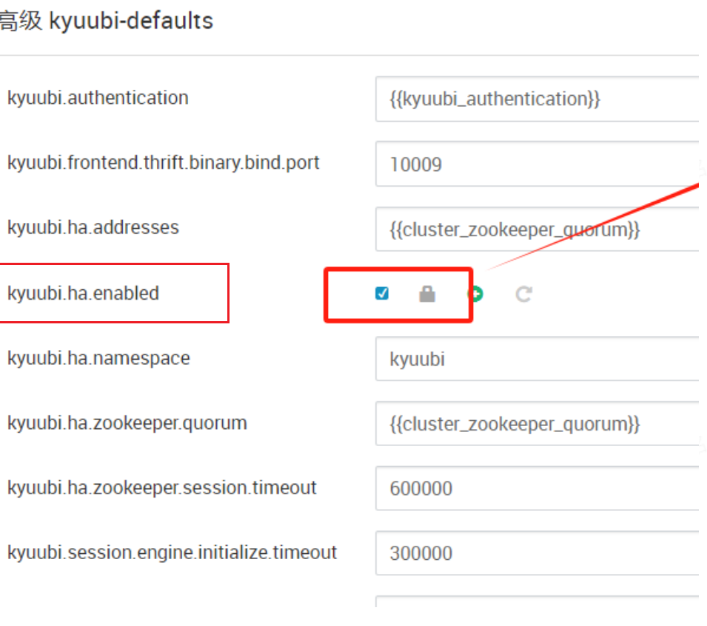The image size is (707, 626).
Task: Click the kyuubi.ha.addresses property label
Action: point(93,227)
